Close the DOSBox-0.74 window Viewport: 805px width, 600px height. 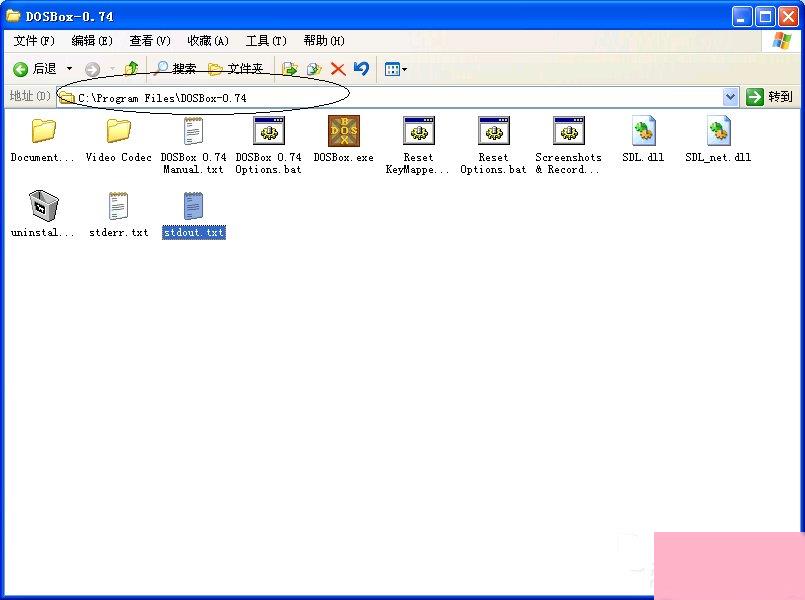click(789, 17)
